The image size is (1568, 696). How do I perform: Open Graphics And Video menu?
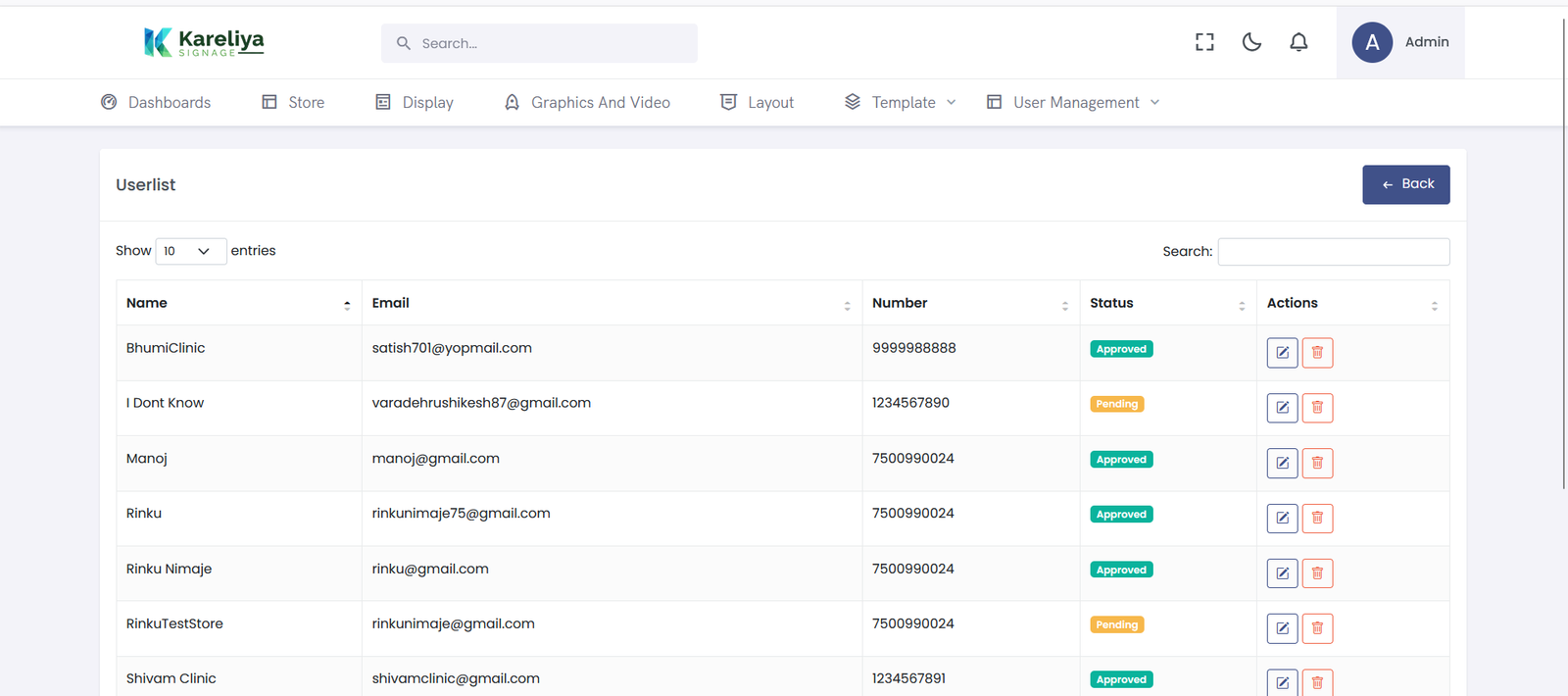click(587, 102)
